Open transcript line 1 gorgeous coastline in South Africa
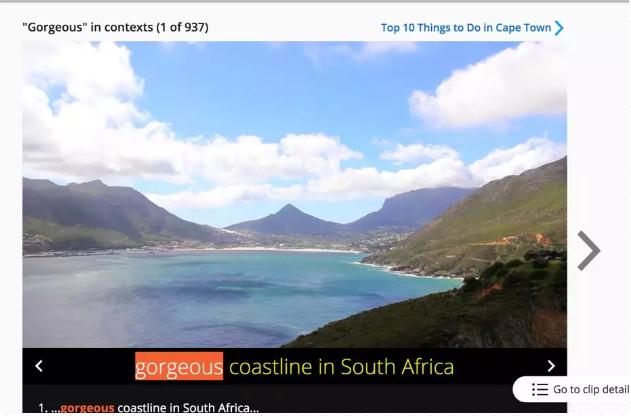 tap(149, 408)
